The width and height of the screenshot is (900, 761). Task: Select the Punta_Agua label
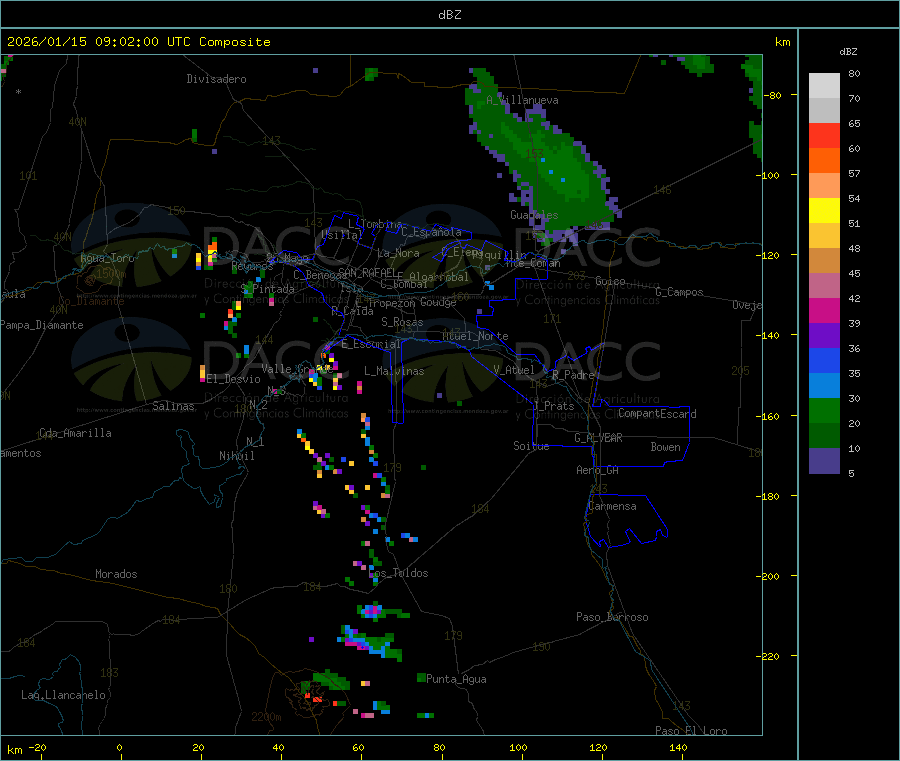[x=456, y=679]
